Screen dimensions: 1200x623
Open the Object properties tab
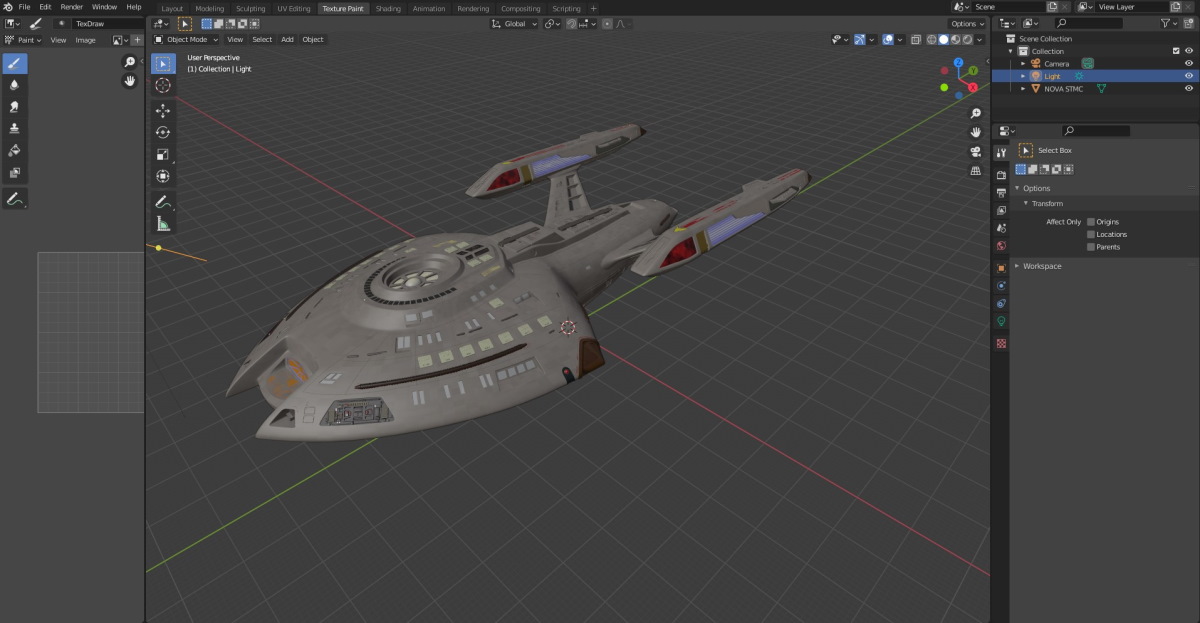pyautogui.click(x=1001, y=268)
